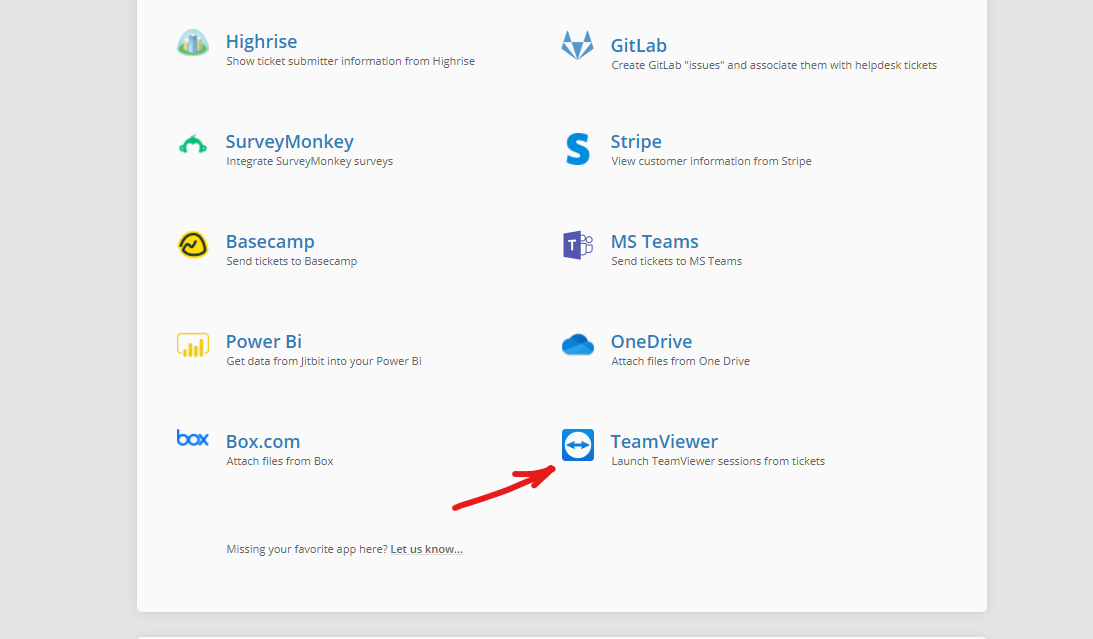Open the GitLab integration link
This screenshot has height=639, width=1093.
coord(637,44)
